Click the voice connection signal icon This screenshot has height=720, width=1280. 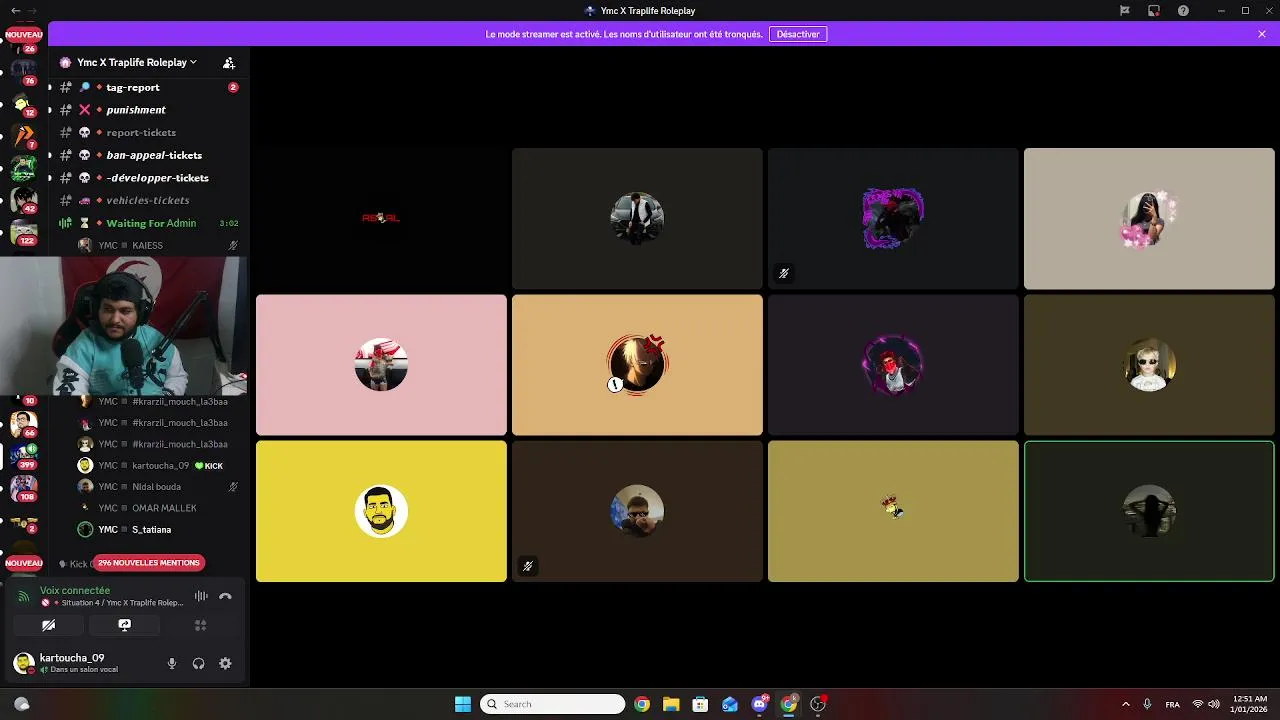coord(24,597)
